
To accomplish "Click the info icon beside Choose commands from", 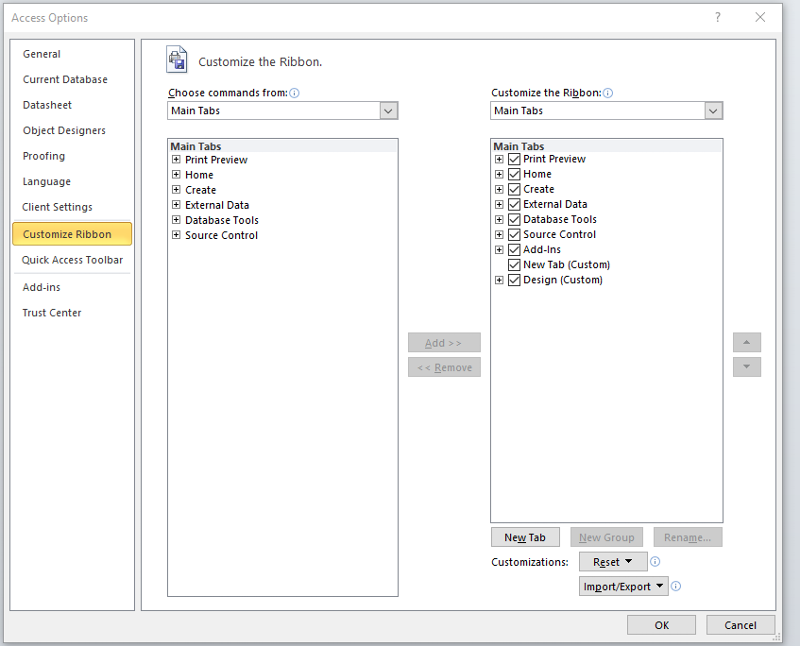I will [294, 91].
